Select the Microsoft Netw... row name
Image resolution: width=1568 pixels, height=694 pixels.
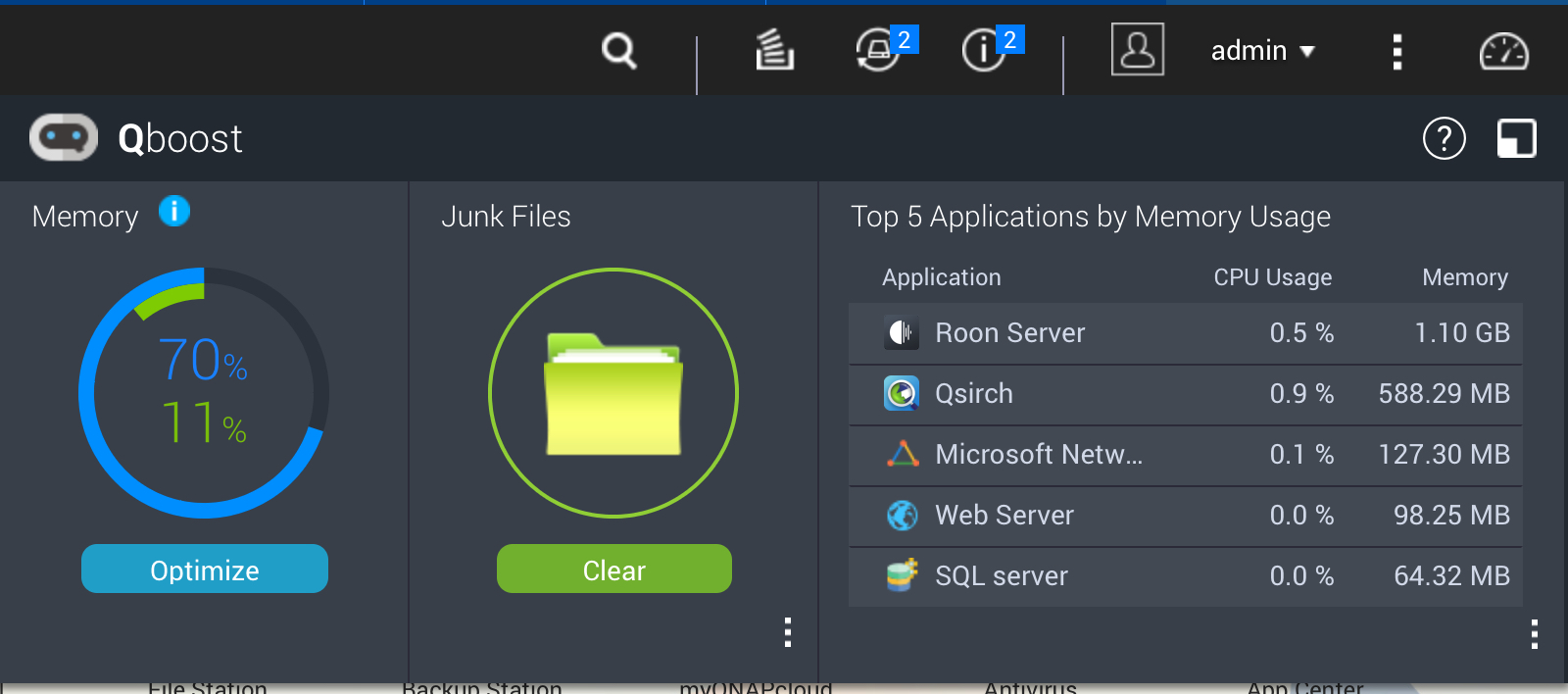[x=1039, y=455]
